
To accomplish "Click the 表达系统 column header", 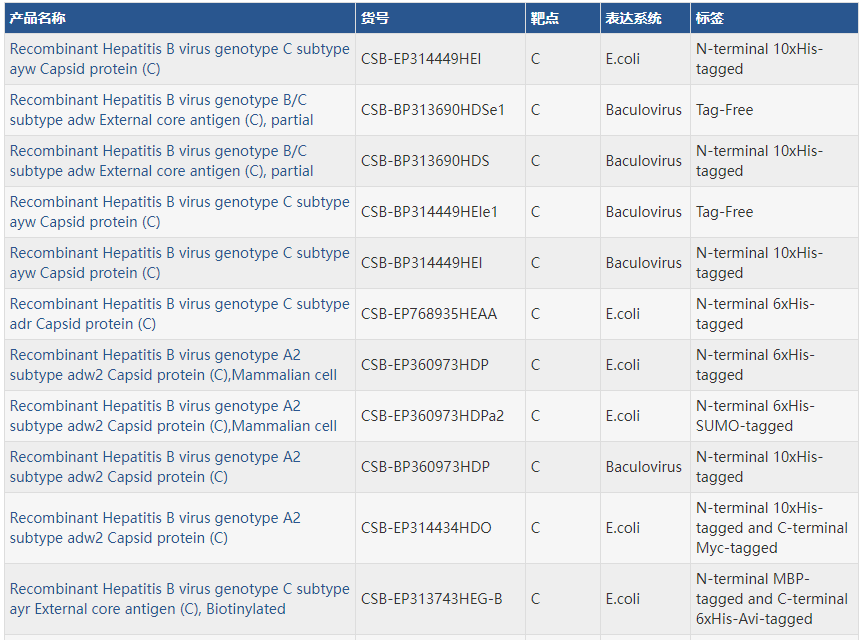I will pos(633,18).
